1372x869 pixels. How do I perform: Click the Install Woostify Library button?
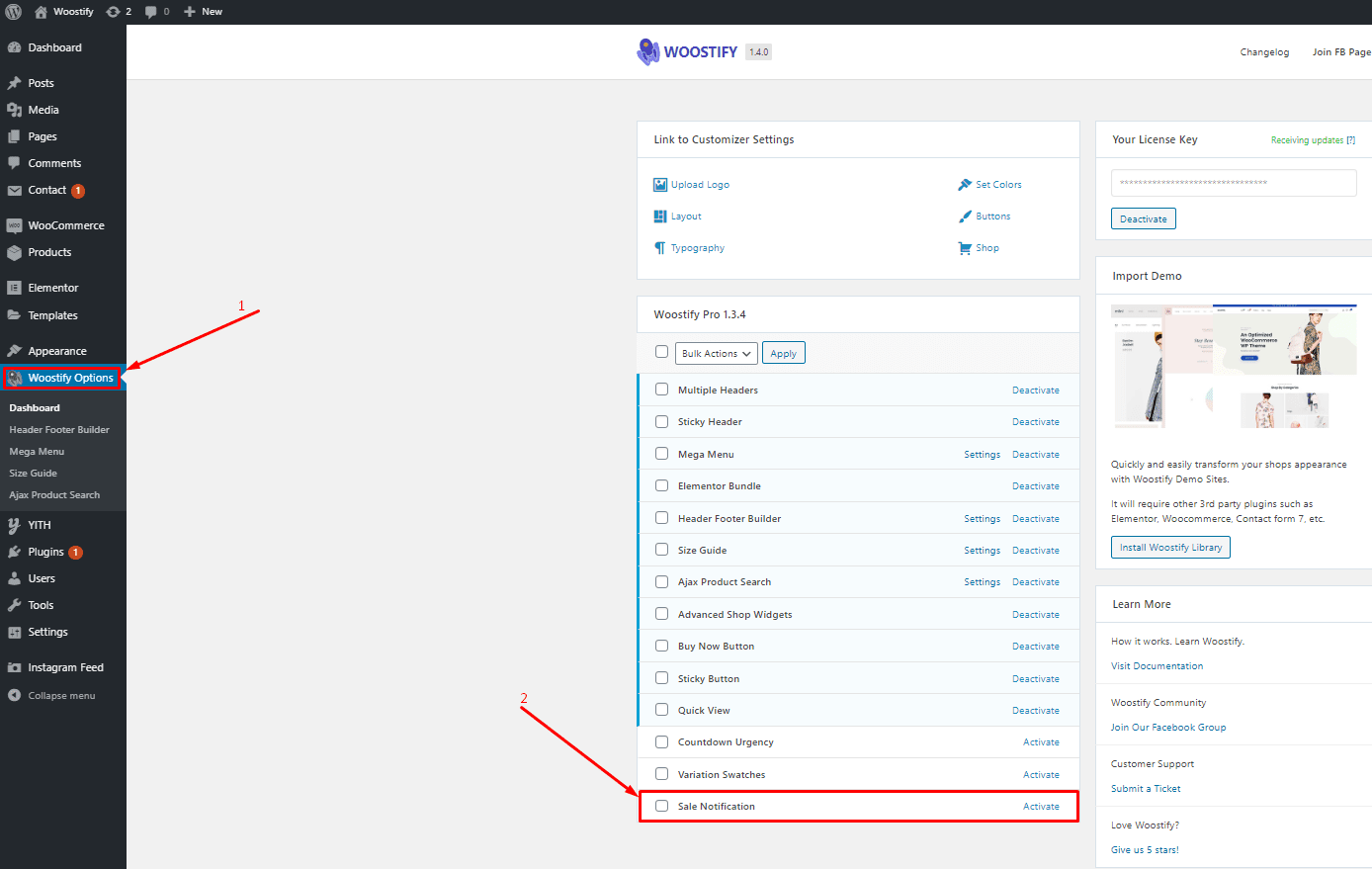(x=1170, y=547)
